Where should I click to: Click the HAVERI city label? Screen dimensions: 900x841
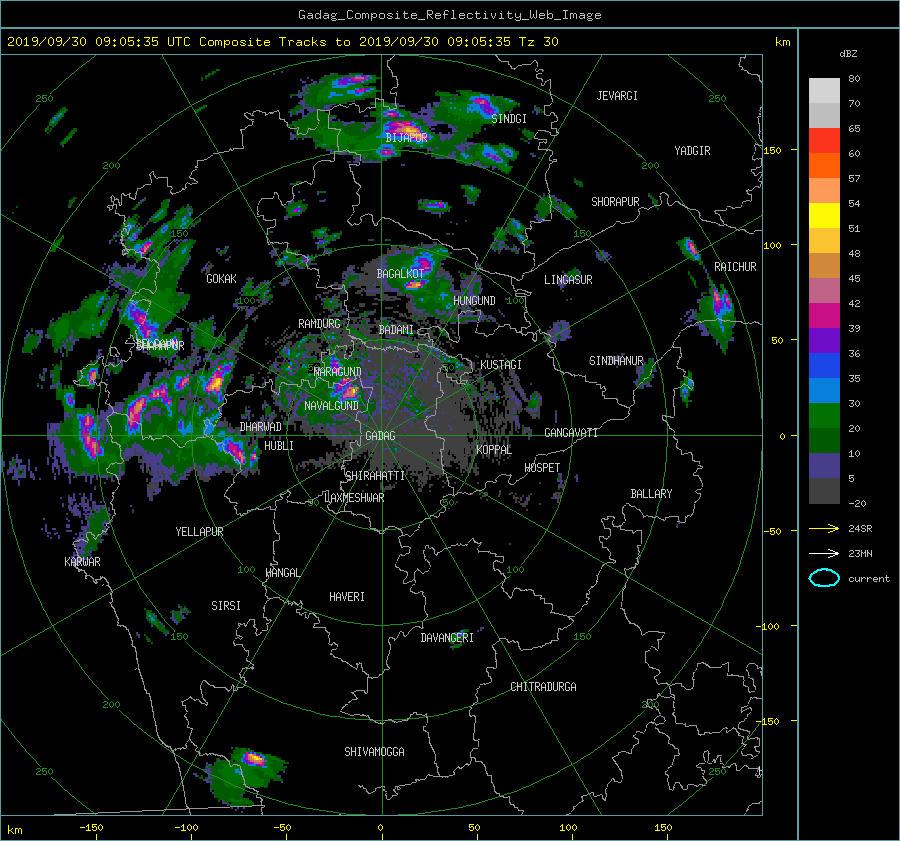point(347,597)
